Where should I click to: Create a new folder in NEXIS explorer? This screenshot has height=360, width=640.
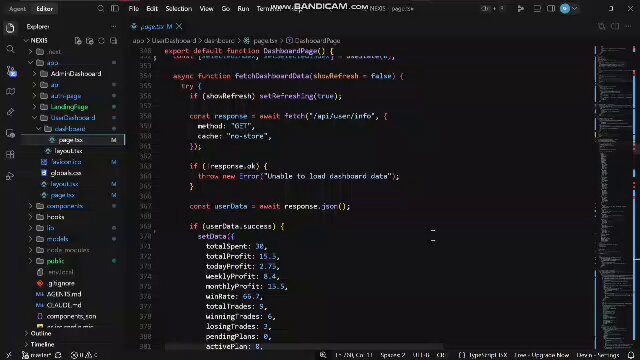coord(89,40)
